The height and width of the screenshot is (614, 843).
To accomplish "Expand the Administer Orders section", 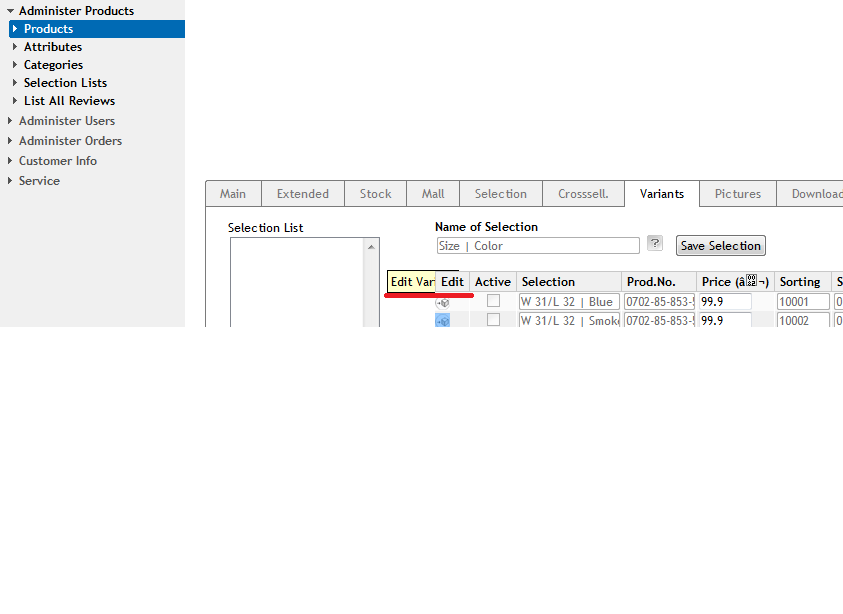I will tap(70, 141).
